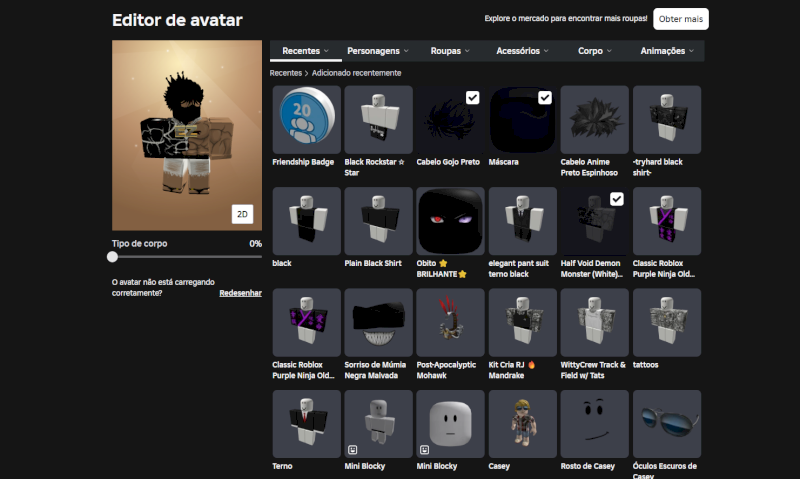Pick the Rosto de Casey face
This screenshot has width=800, height=479.
tap(594, 424)
